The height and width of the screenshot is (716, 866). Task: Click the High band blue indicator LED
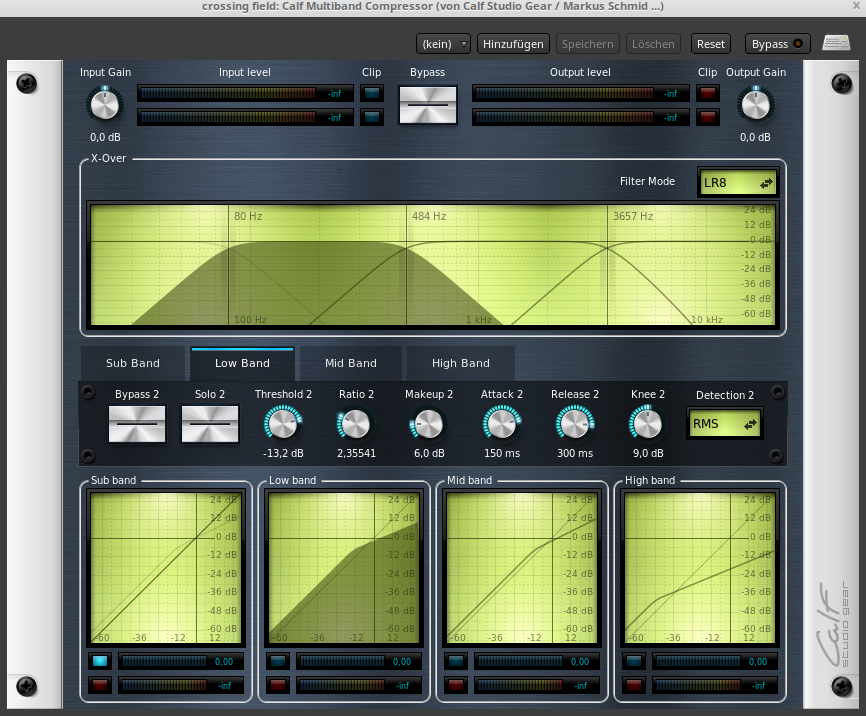(x=634, y=661)
